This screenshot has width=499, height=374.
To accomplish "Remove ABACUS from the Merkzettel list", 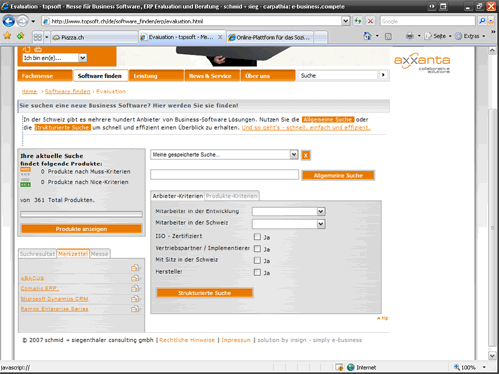I will 135,278.
